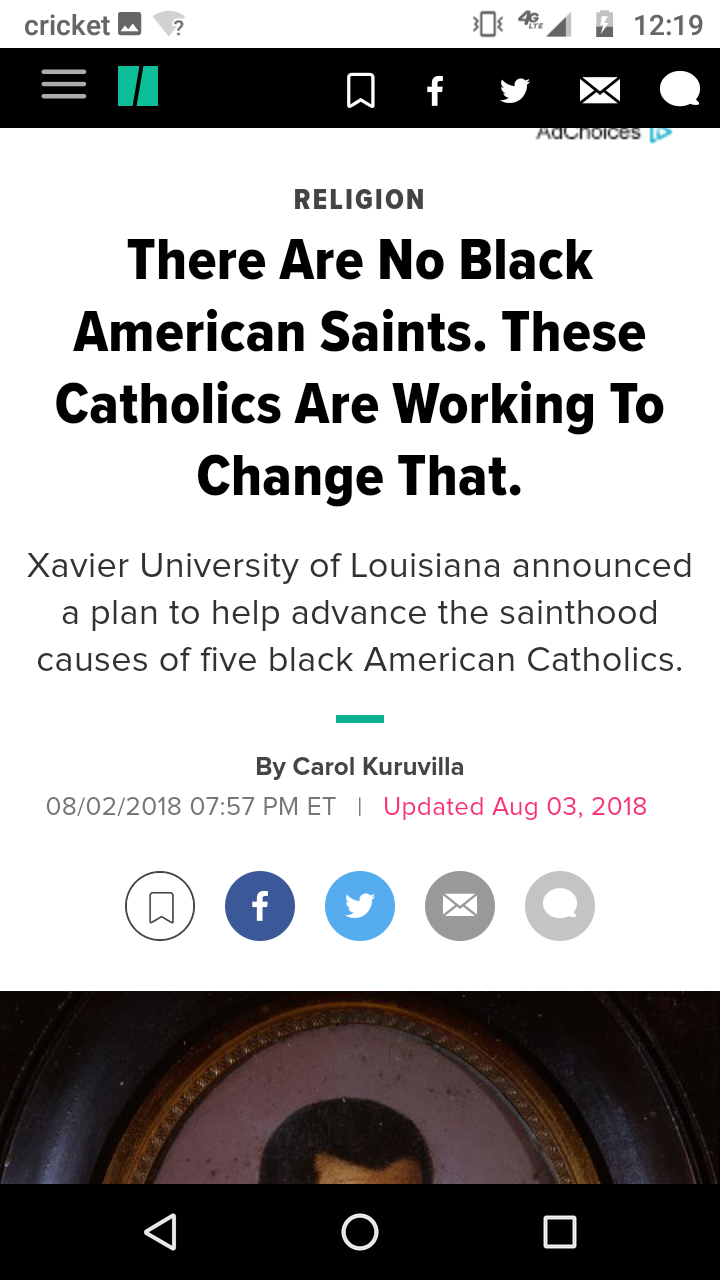Click the round bookmark button below byline

[160, 906]
